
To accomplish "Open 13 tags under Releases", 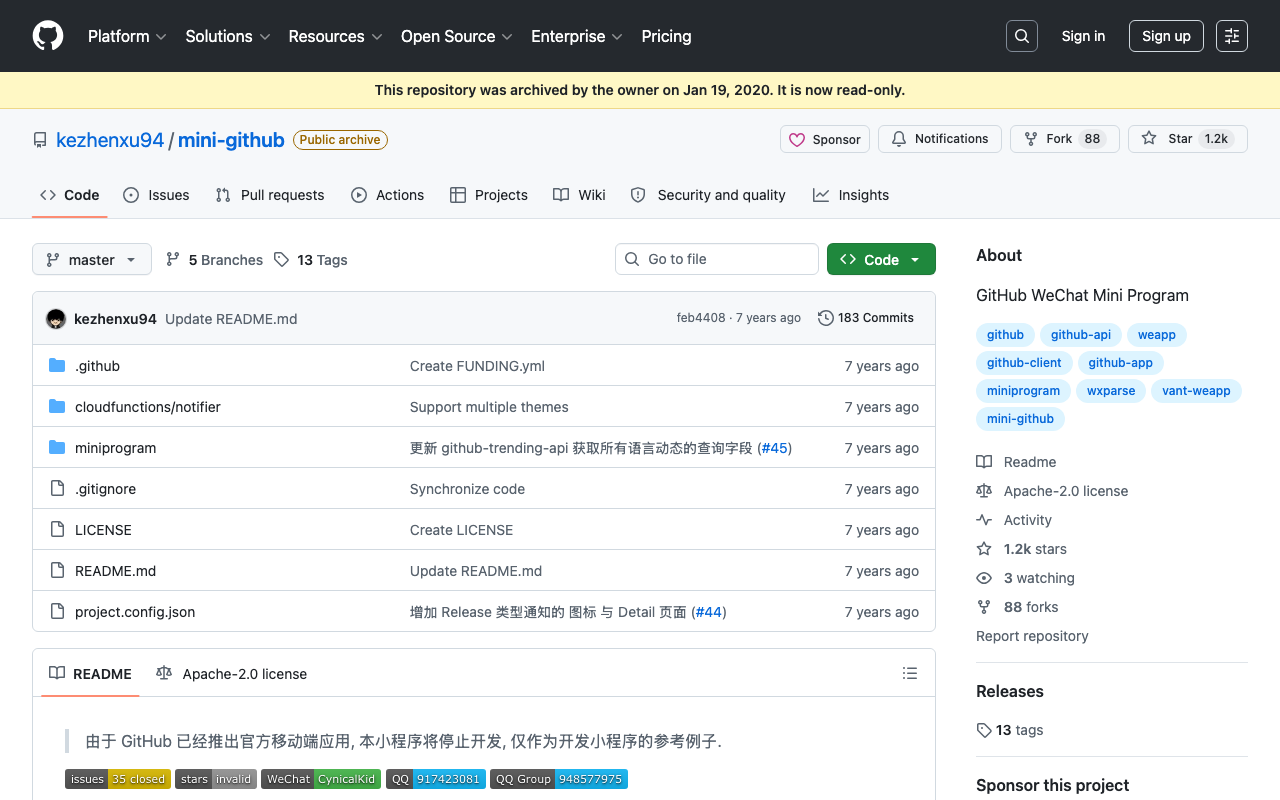I will 1010,730.
